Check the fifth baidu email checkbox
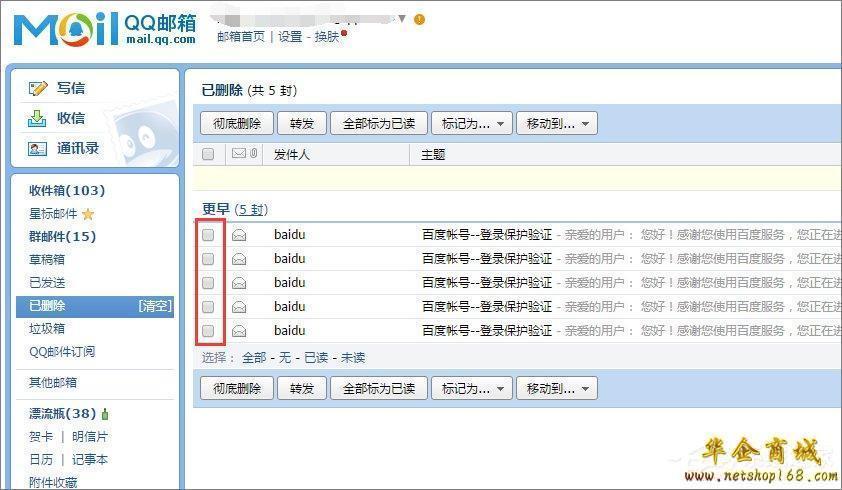 208,330
